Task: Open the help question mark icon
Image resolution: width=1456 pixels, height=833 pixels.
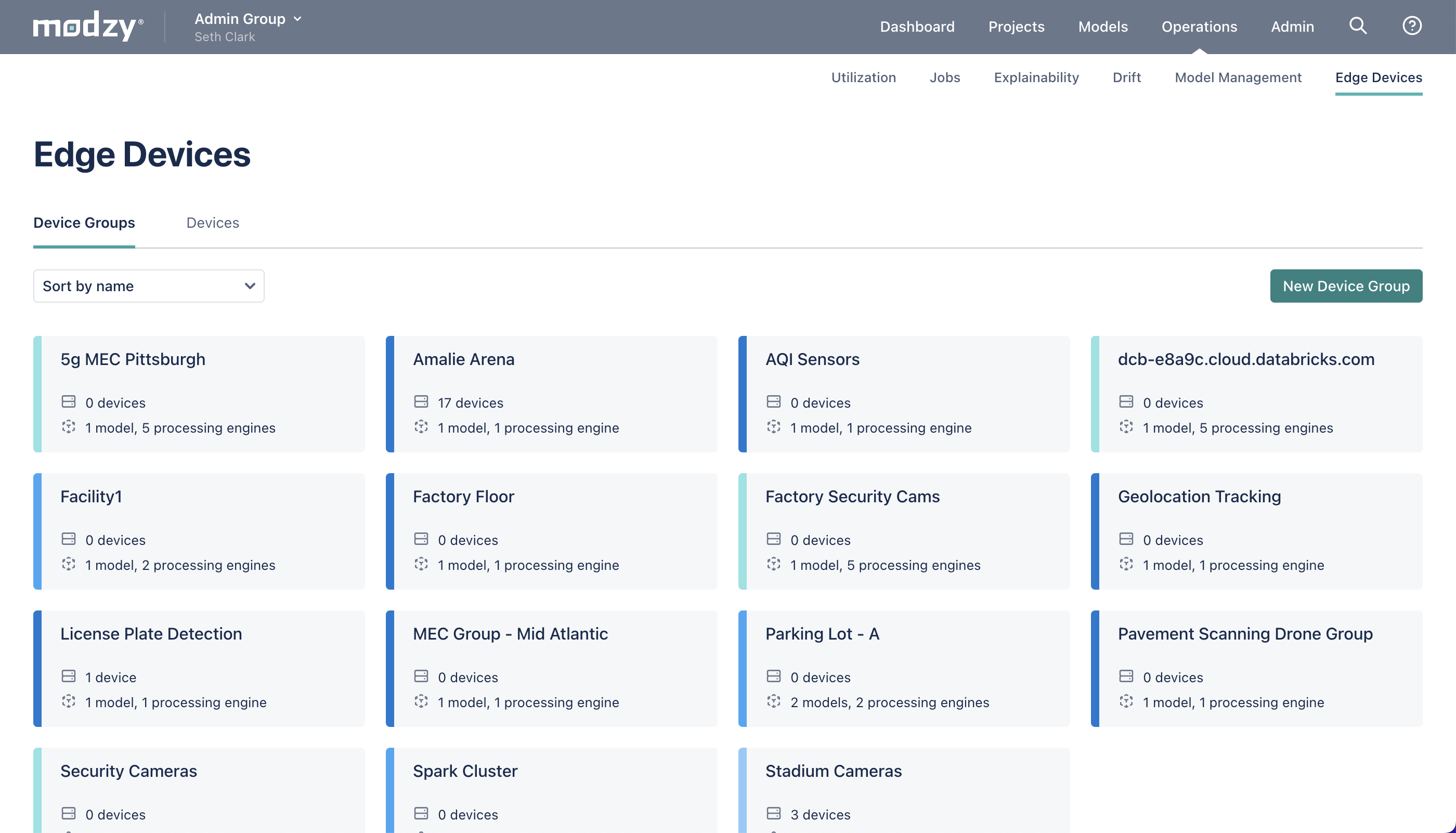Action: pos(1411,26)
